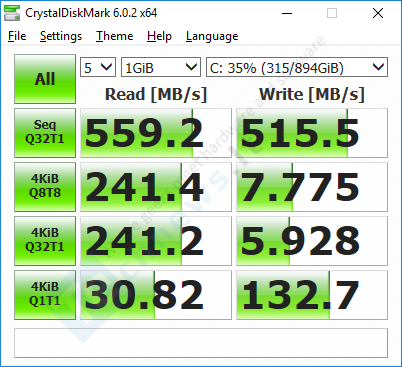Click the empty comment field at bottom
The height and width of the screenshot is (367, 402).
pyautogui.click(x=201, y=343)
